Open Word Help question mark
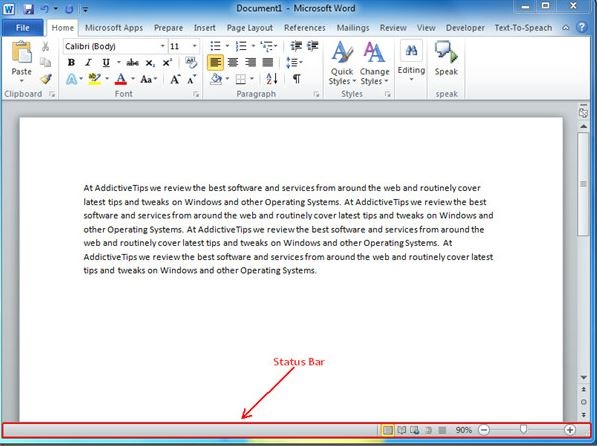 582,27
